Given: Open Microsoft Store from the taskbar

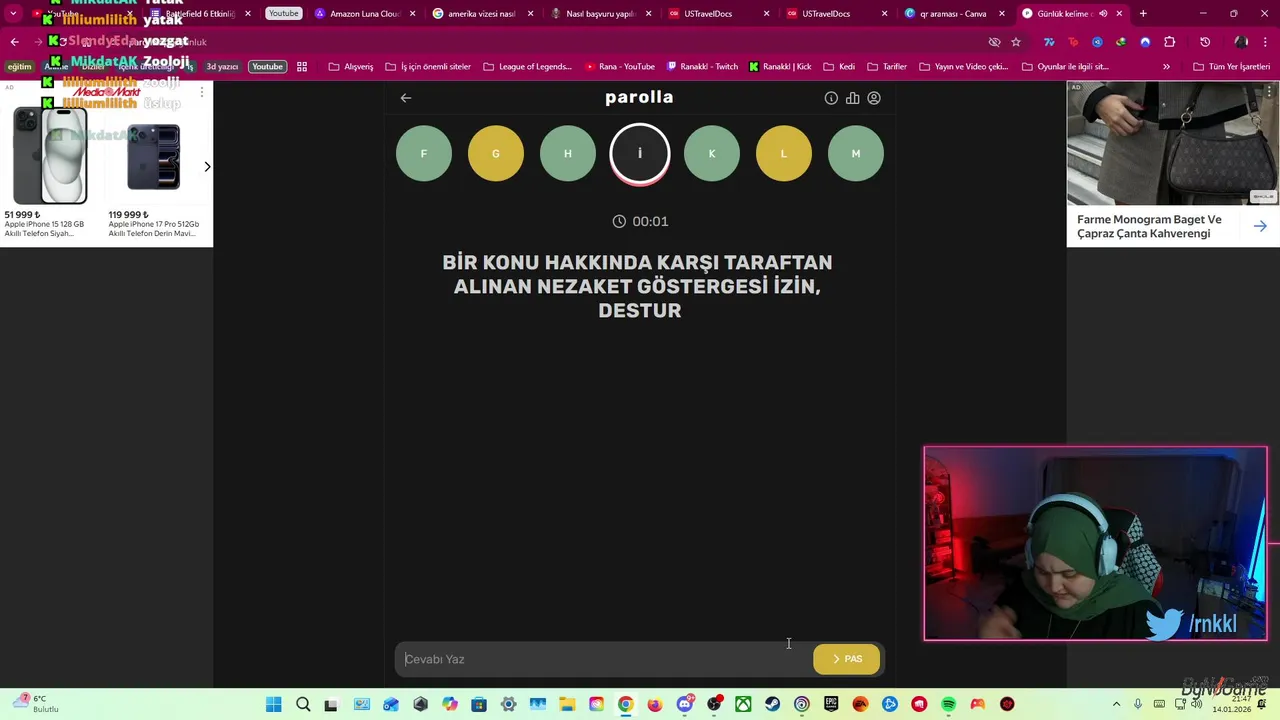Looking at the screenshot, I should click(x=479, y=704).
